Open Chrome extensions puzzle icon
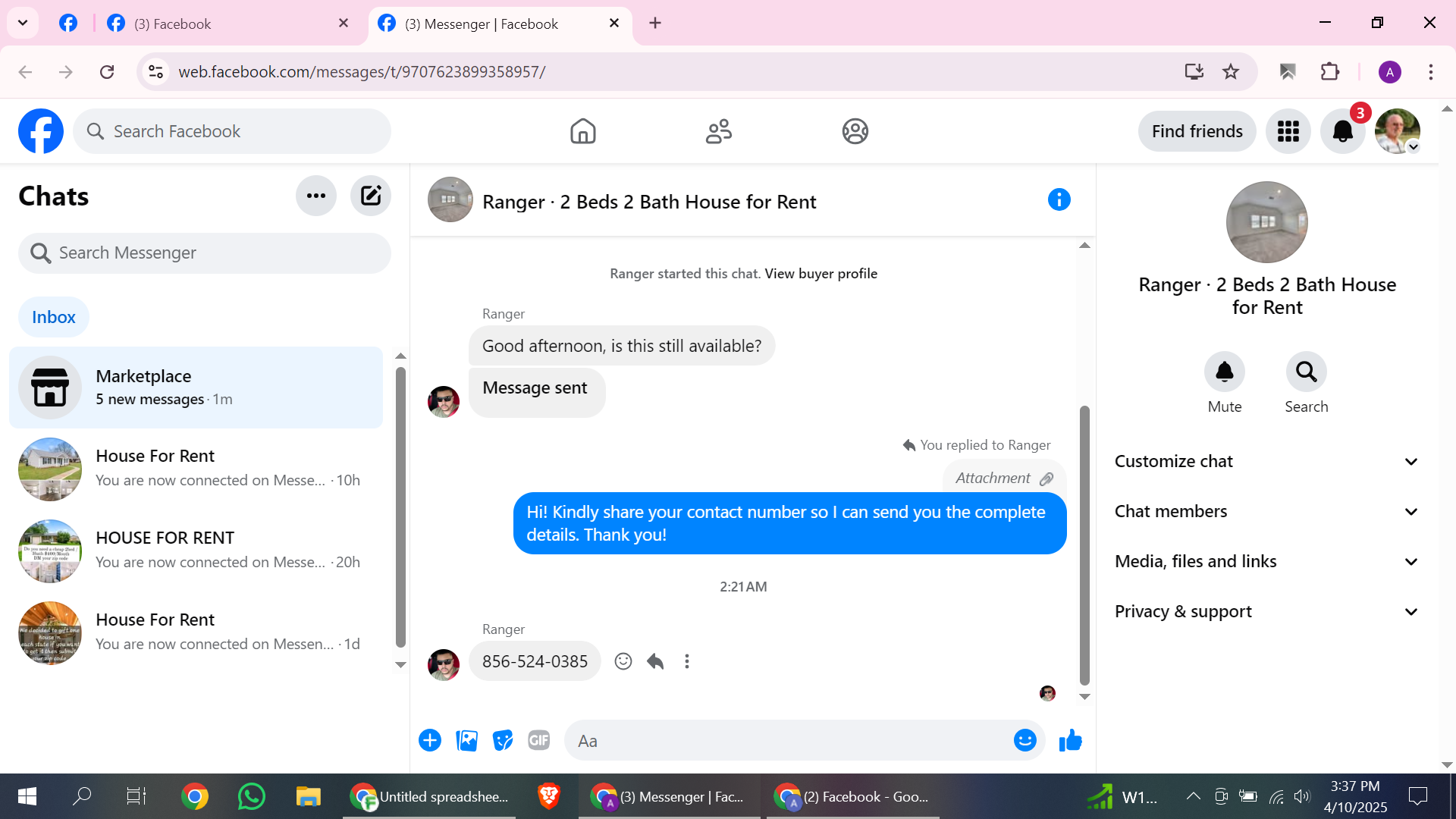Viewport: 1456px width, 819px height. [1330, 72]
